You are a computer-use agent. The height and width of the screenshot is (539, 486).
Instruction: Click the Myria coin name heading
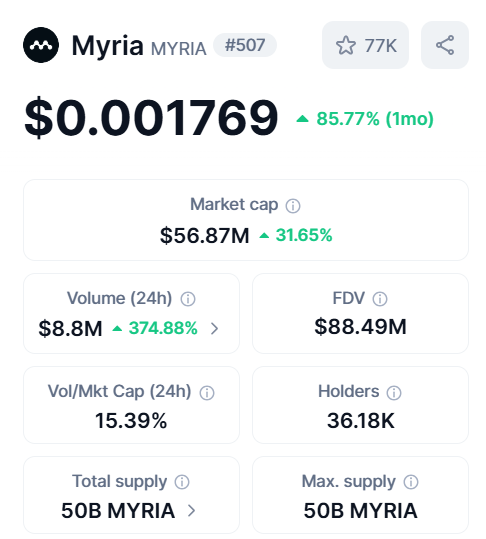click(x=108, y=45)
